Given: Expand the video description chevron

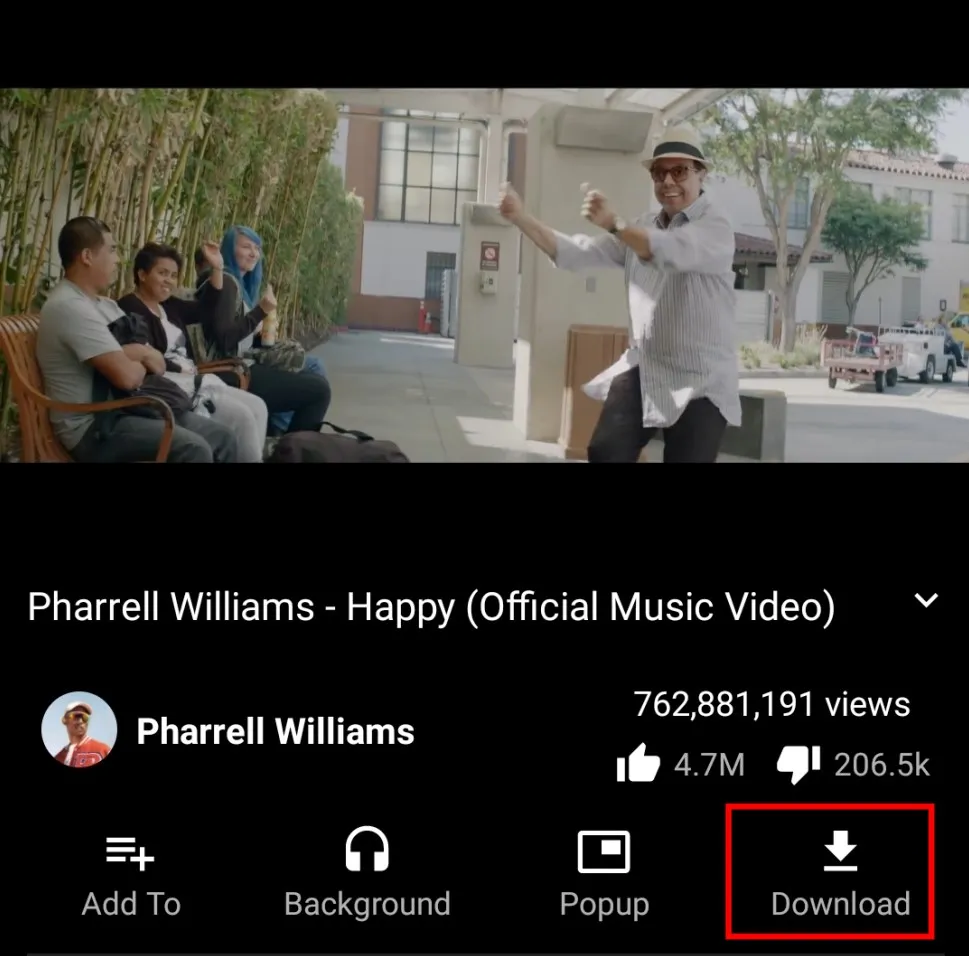Looking at the screenshot, I should [926, 600].
